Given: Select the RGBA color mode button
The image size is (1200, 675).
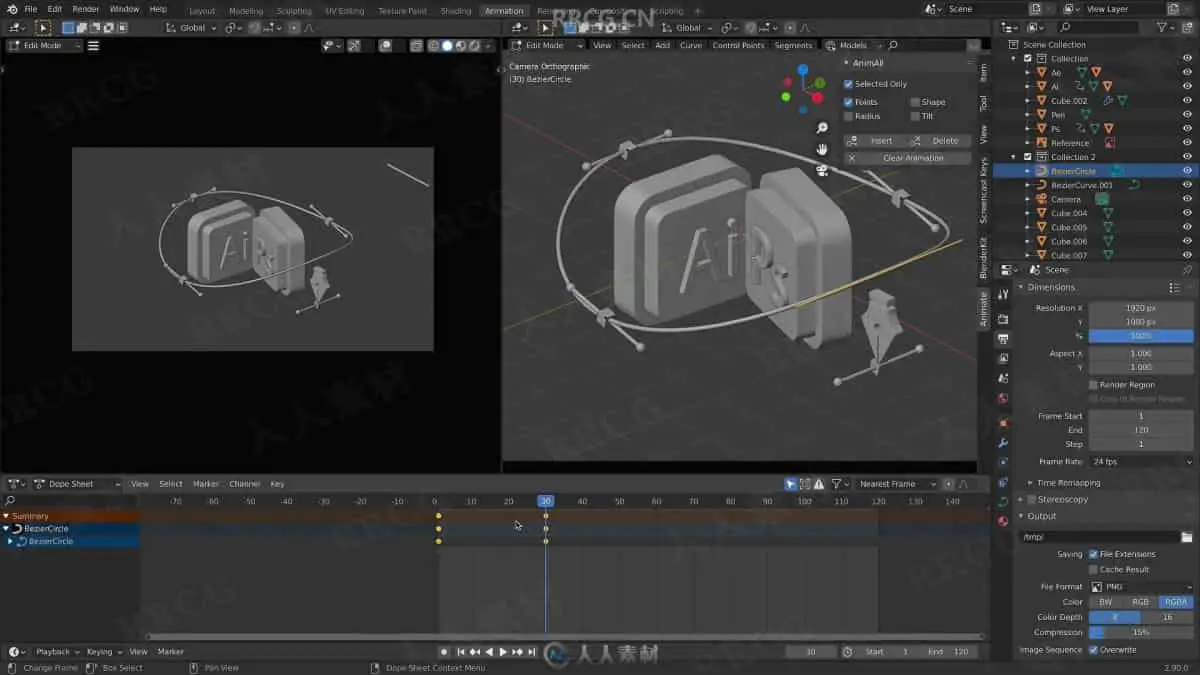Looking at the screenshot, I should [1176, 602].
